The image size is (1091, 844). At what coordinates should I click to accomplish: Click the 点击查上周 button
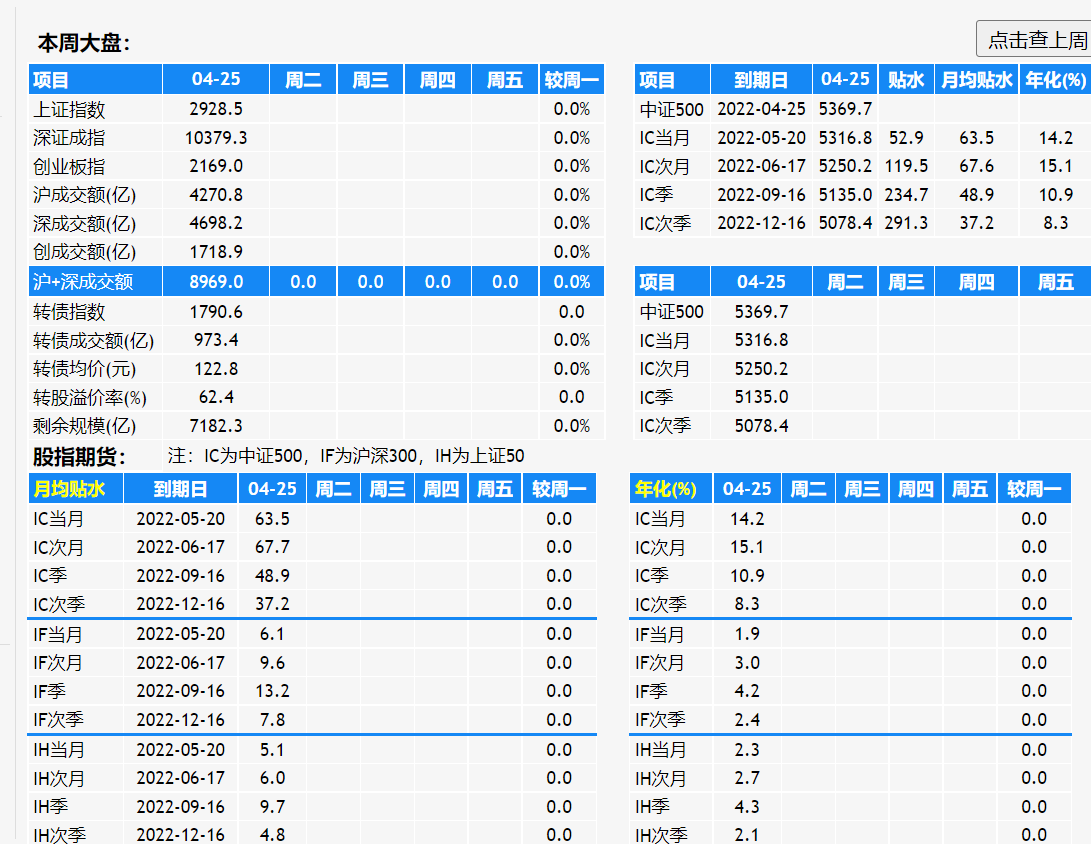pos(1035,40)
